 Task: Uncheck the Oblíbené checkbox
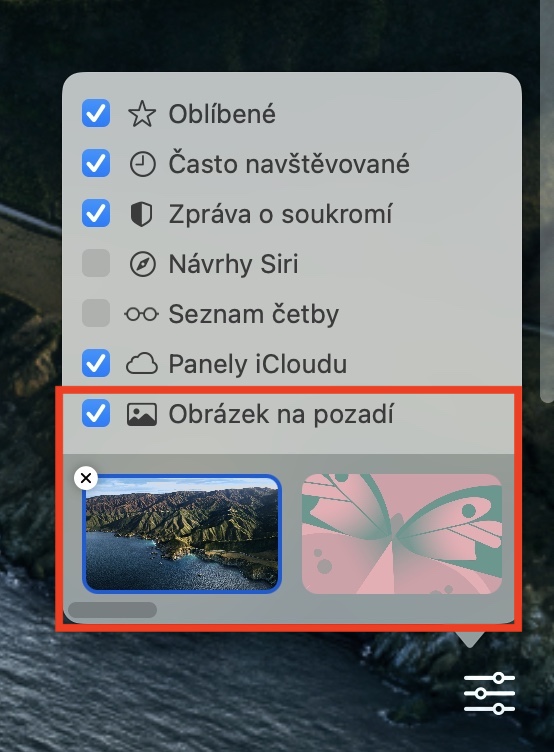[96, 114]
